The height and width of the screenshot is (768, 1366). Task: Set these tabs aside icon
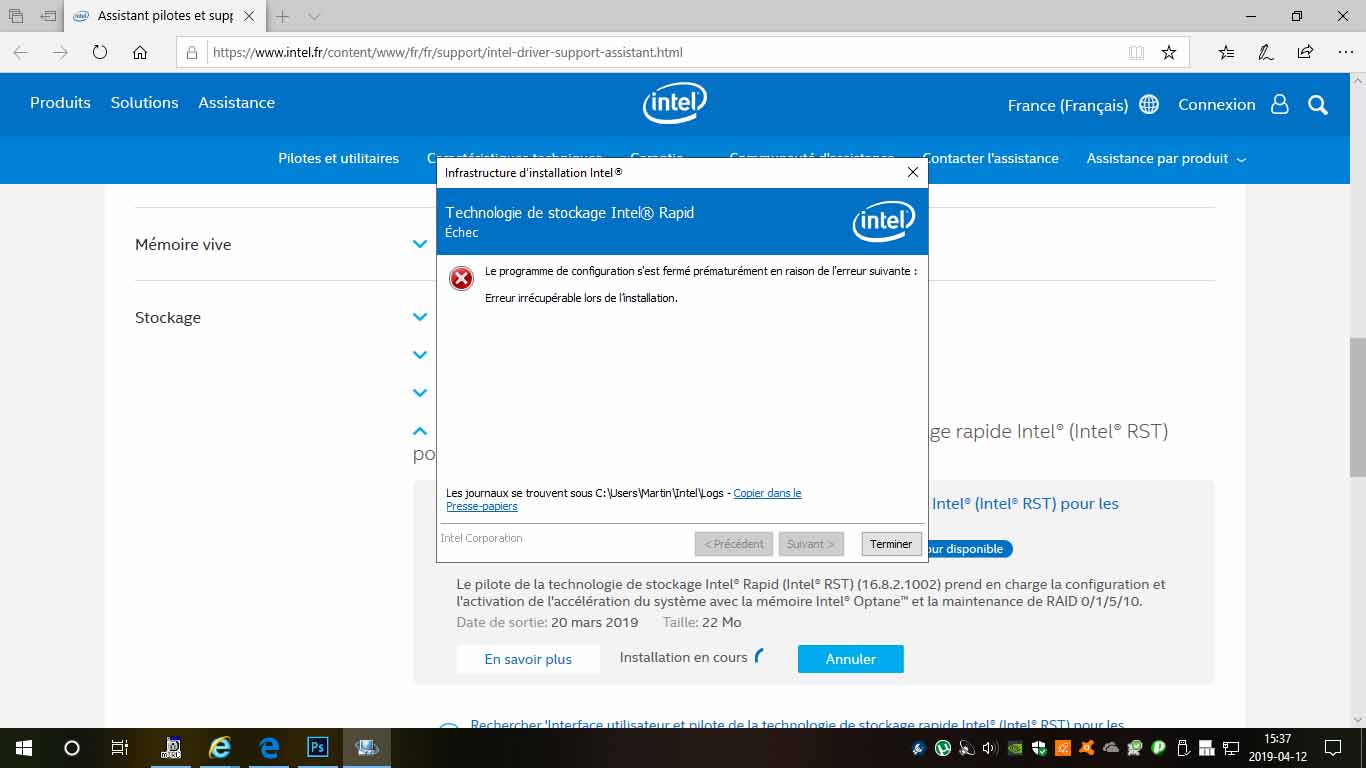(x=48, y=17)
